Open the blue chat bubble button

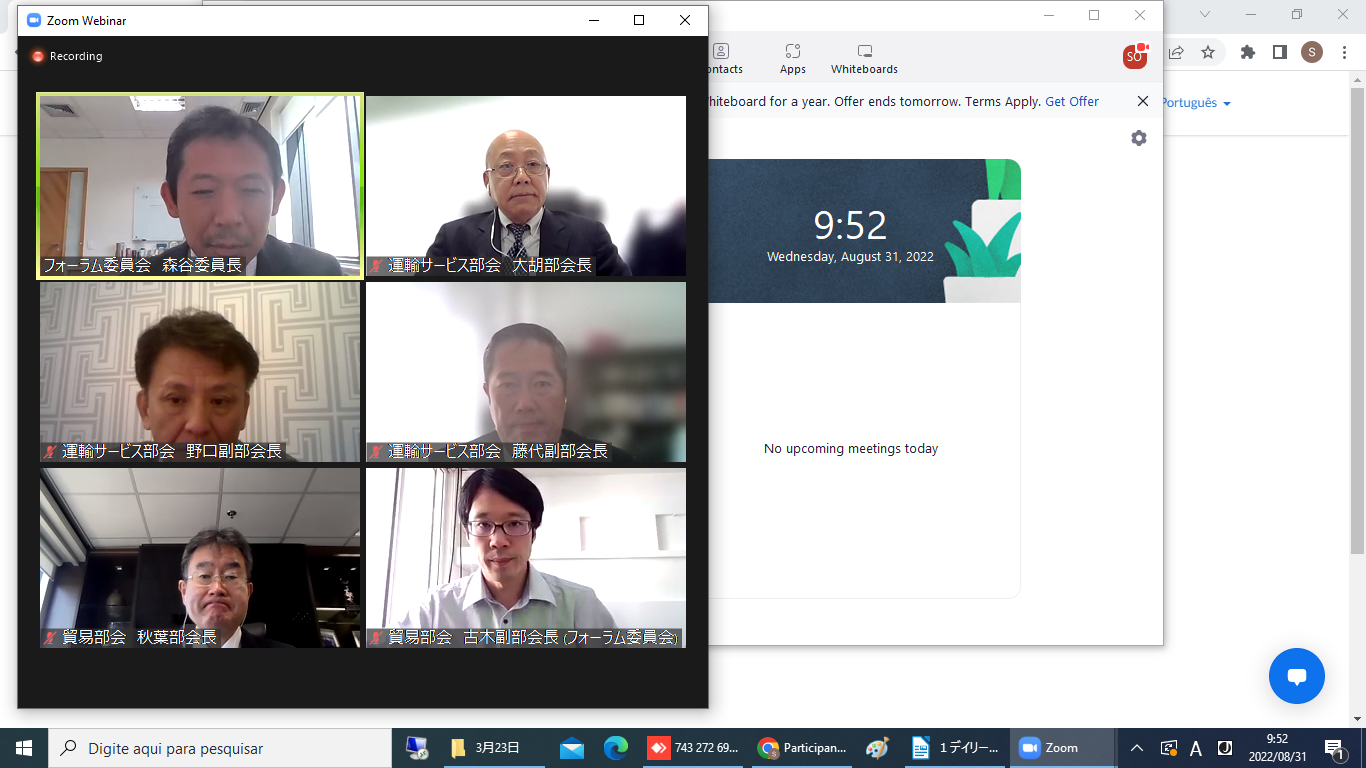coord(1296,676)
